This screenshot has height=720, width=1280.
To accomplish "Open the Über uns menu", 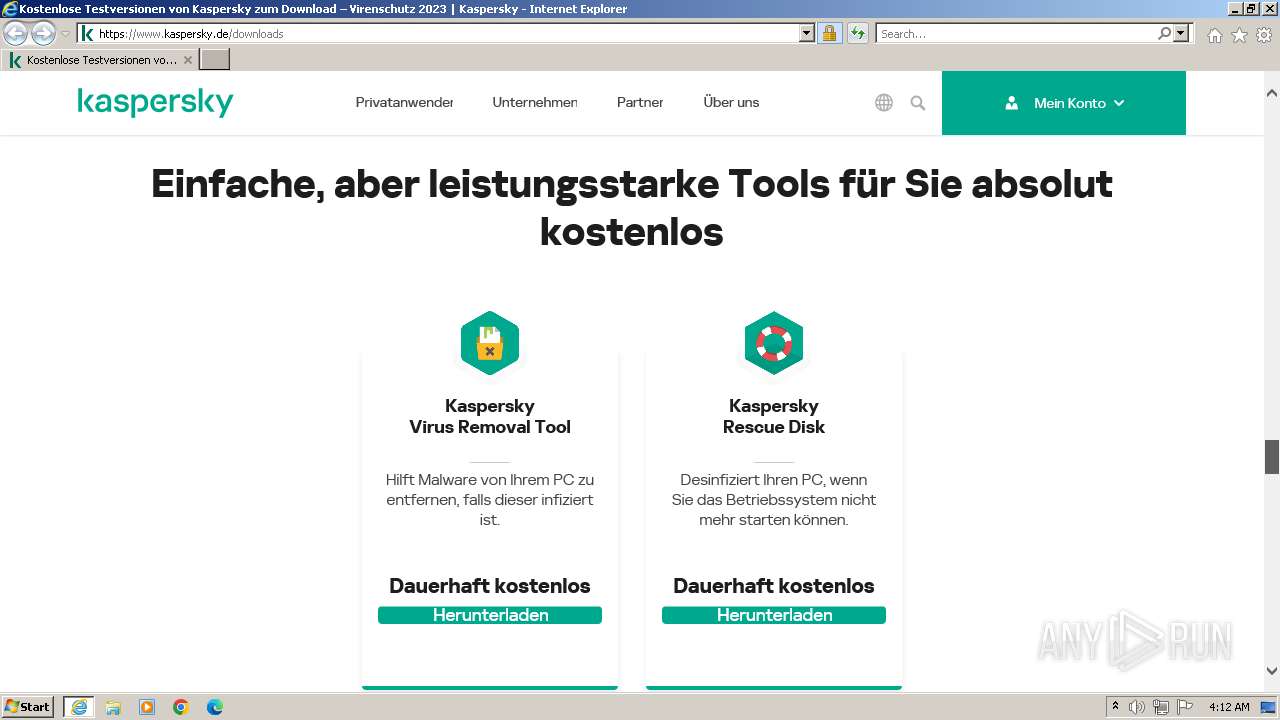I will 731,102.
